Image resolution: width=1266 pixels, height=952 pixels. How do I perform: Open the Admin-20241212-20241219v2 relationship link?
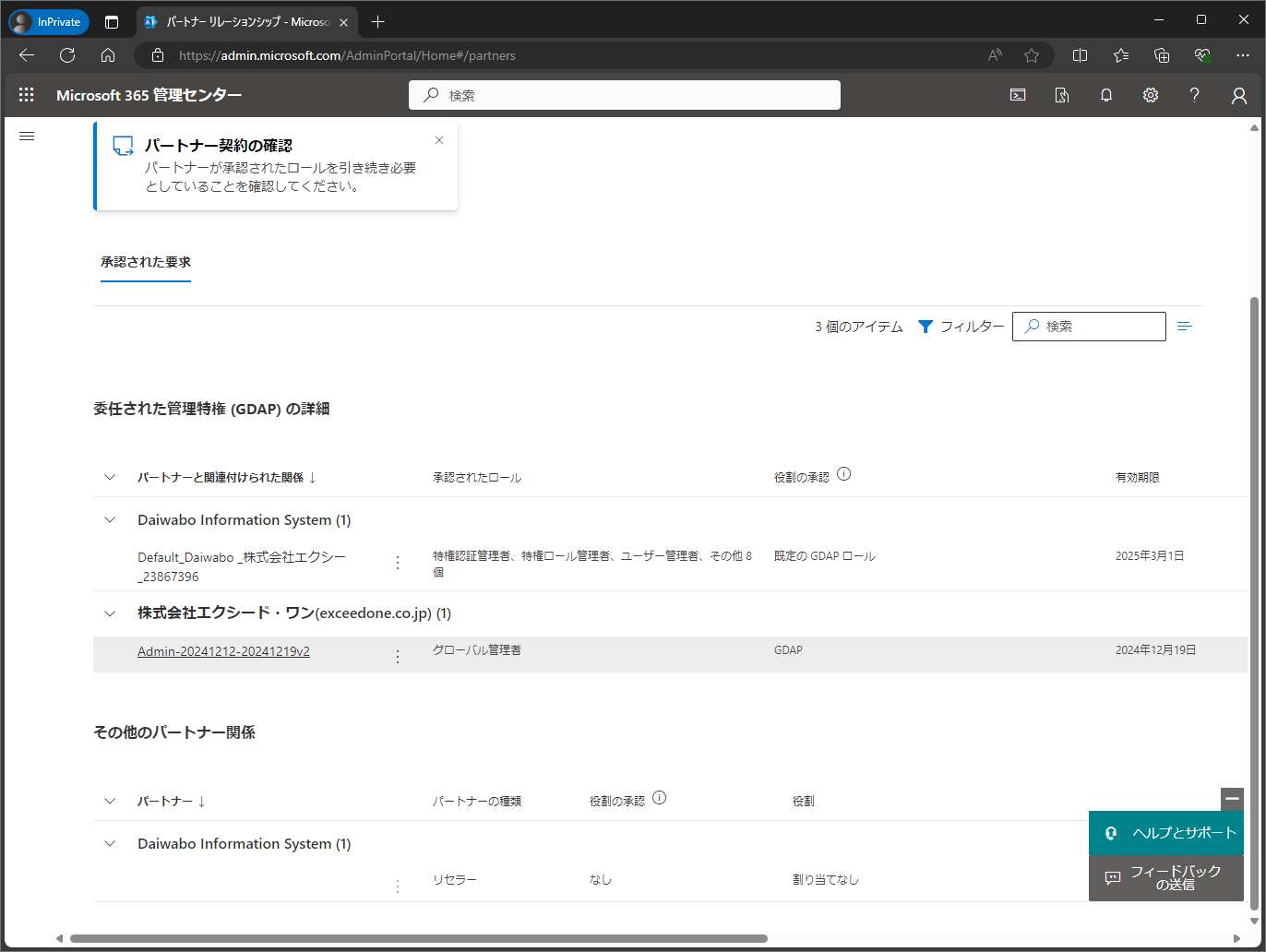(x=223, y=650)
